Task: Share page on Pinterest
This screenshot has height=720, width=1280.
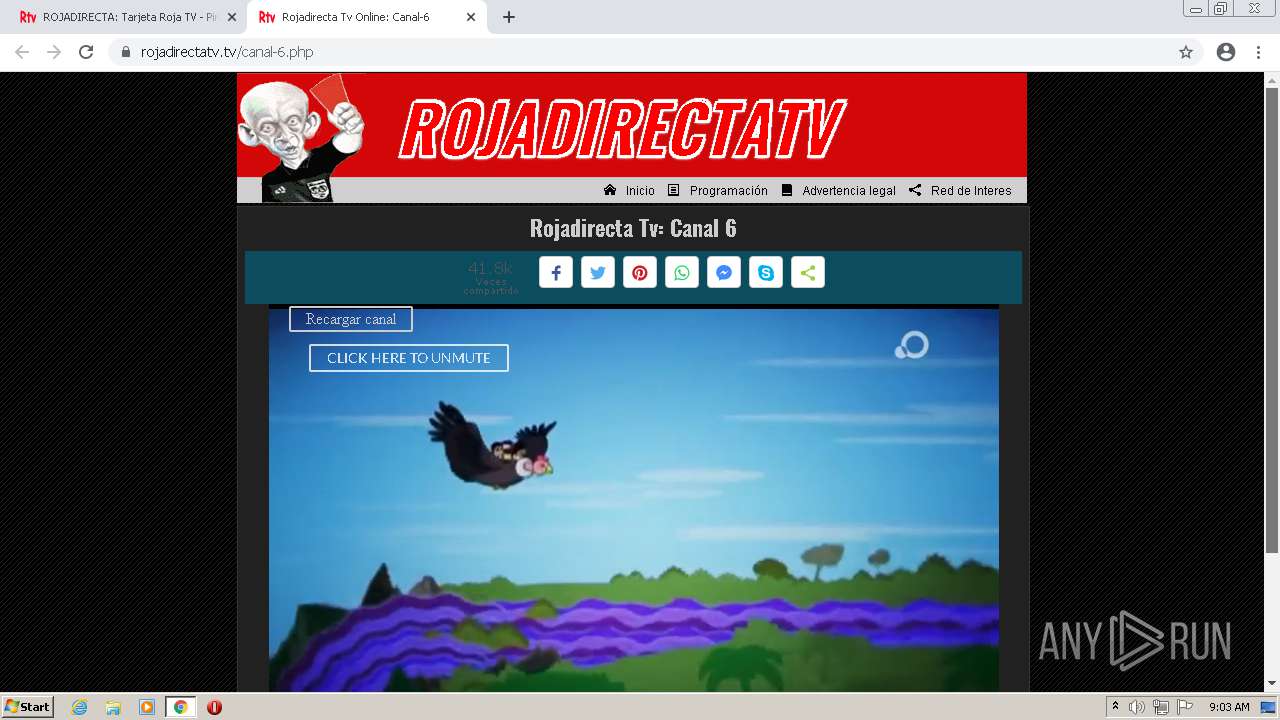Action: click(640, 273)
